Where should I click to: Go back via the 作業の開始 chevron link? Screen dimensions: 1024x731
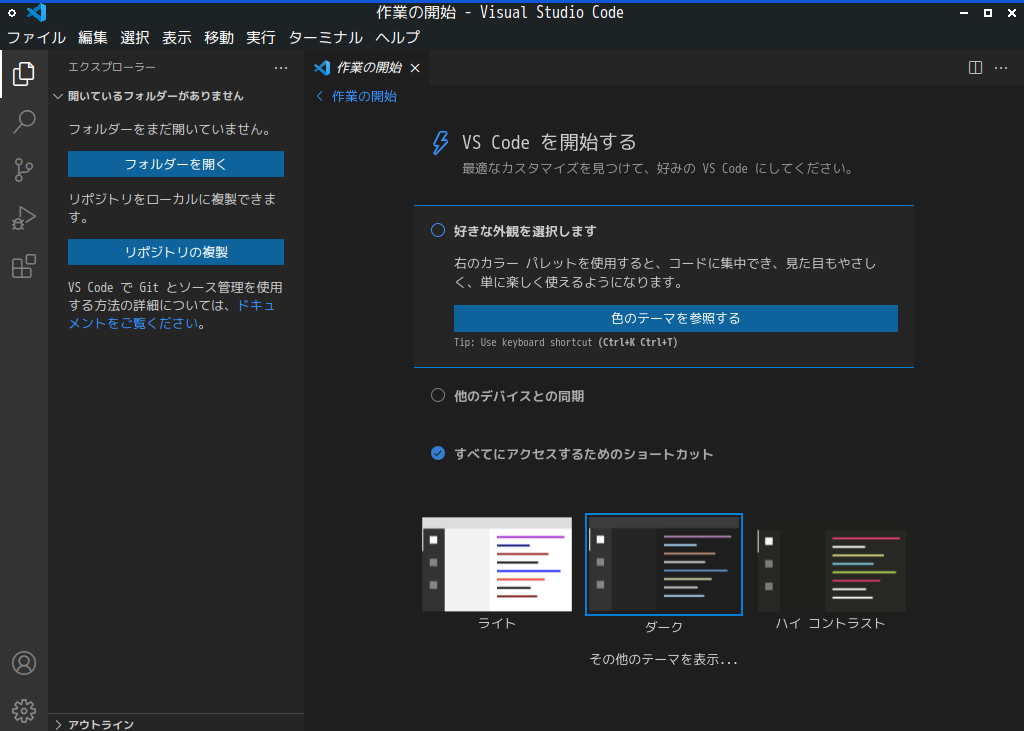[x=357, y=97]
